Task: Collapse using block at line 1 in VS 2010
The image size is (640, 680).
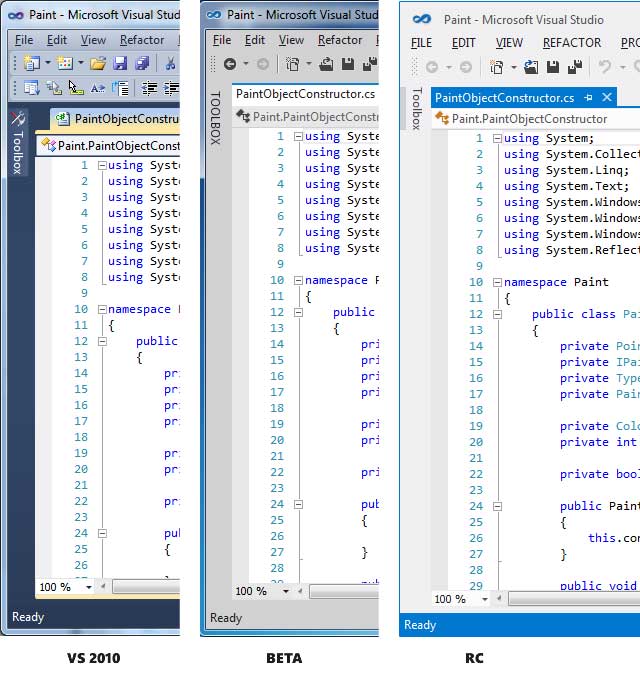Action: point(102,165)
